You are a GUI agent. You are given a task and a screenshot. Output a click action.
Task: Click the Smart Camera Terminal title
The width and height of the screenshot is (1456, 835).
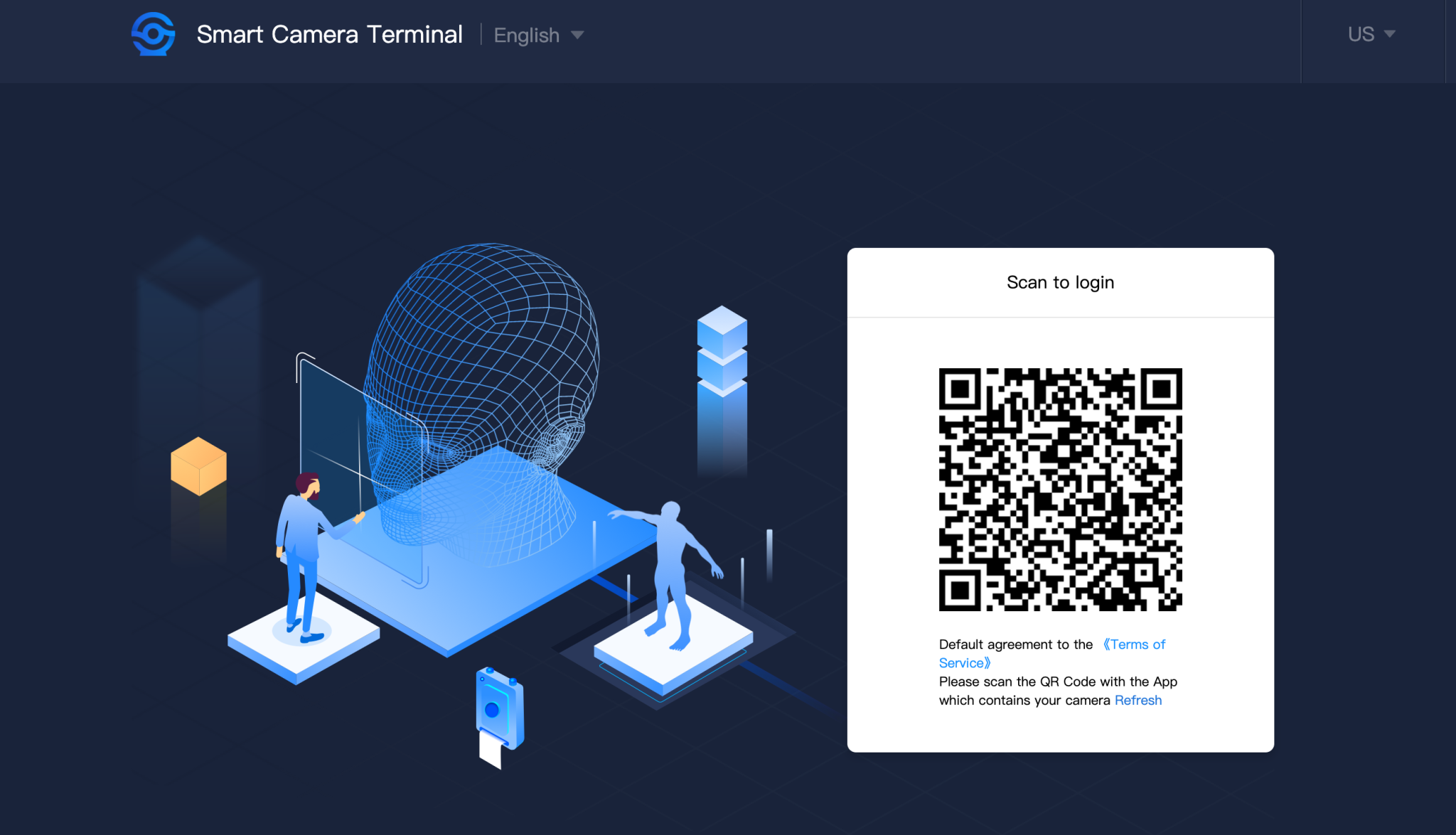[x=329, y=34]
